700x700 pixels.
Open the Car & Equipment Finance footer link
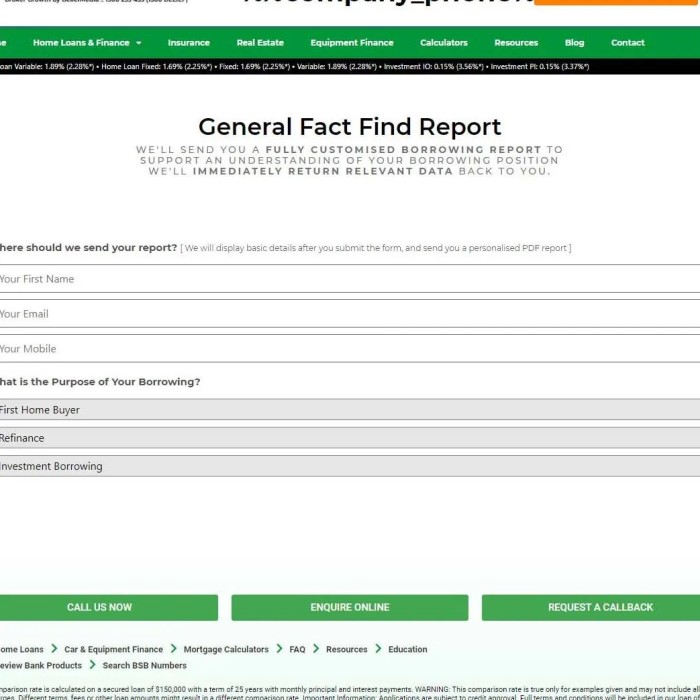[113, 649]
